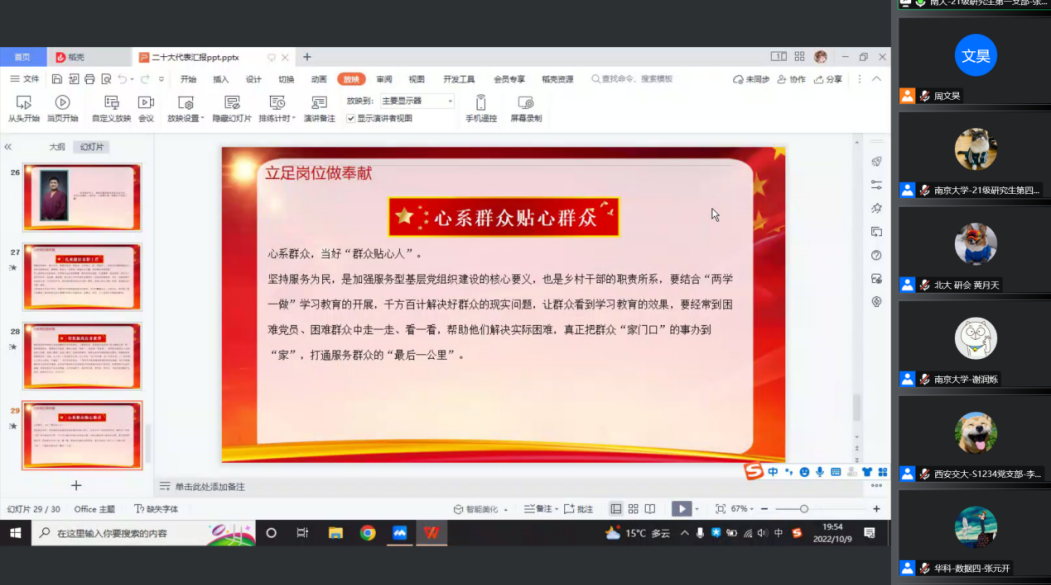Viewport: 1051px width, 585px height.
Task: Open the 视图 ribbon tab
Action: (417, 79)
